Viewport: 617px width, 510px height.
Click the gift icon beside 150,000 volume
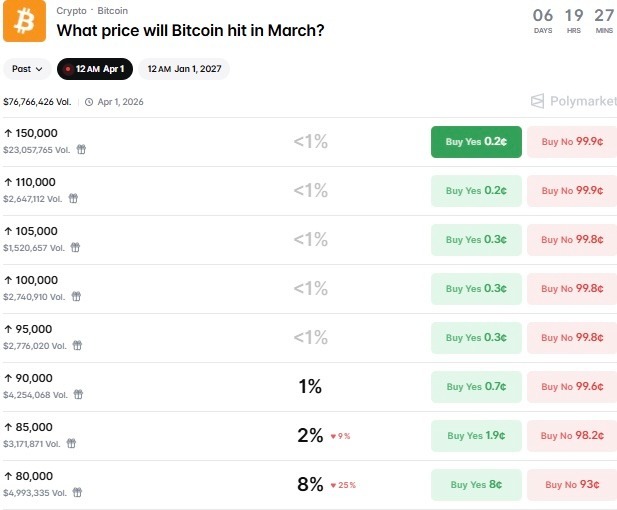(x=81, y=149)
